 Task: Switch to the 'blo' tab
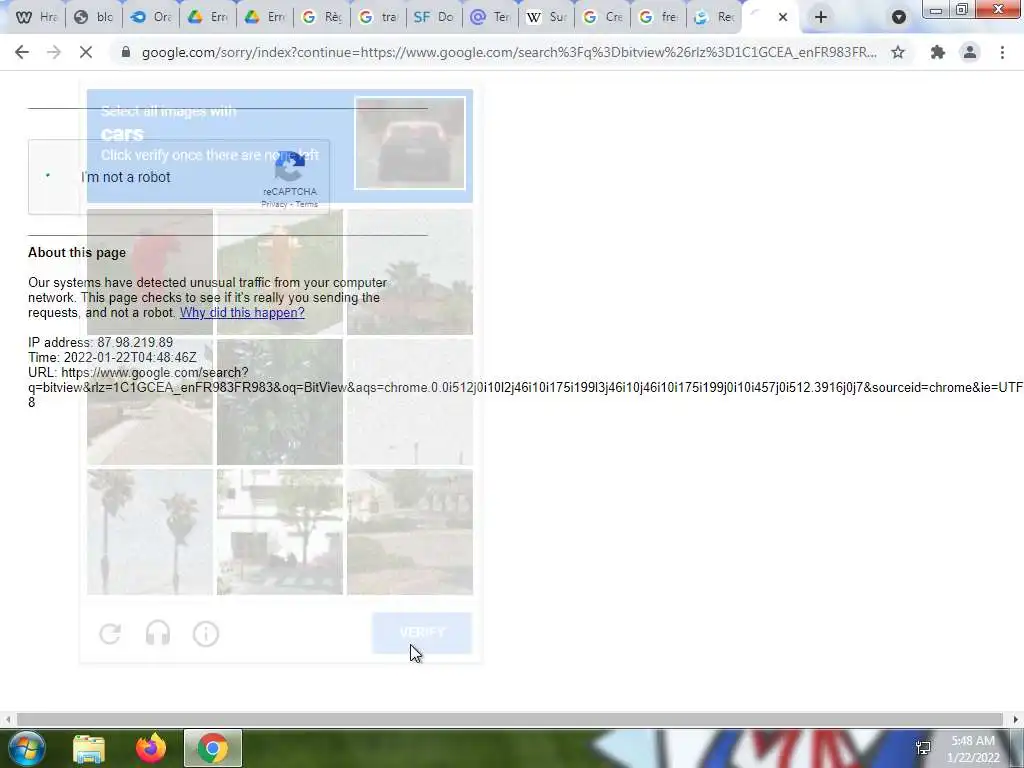(93, 17)
